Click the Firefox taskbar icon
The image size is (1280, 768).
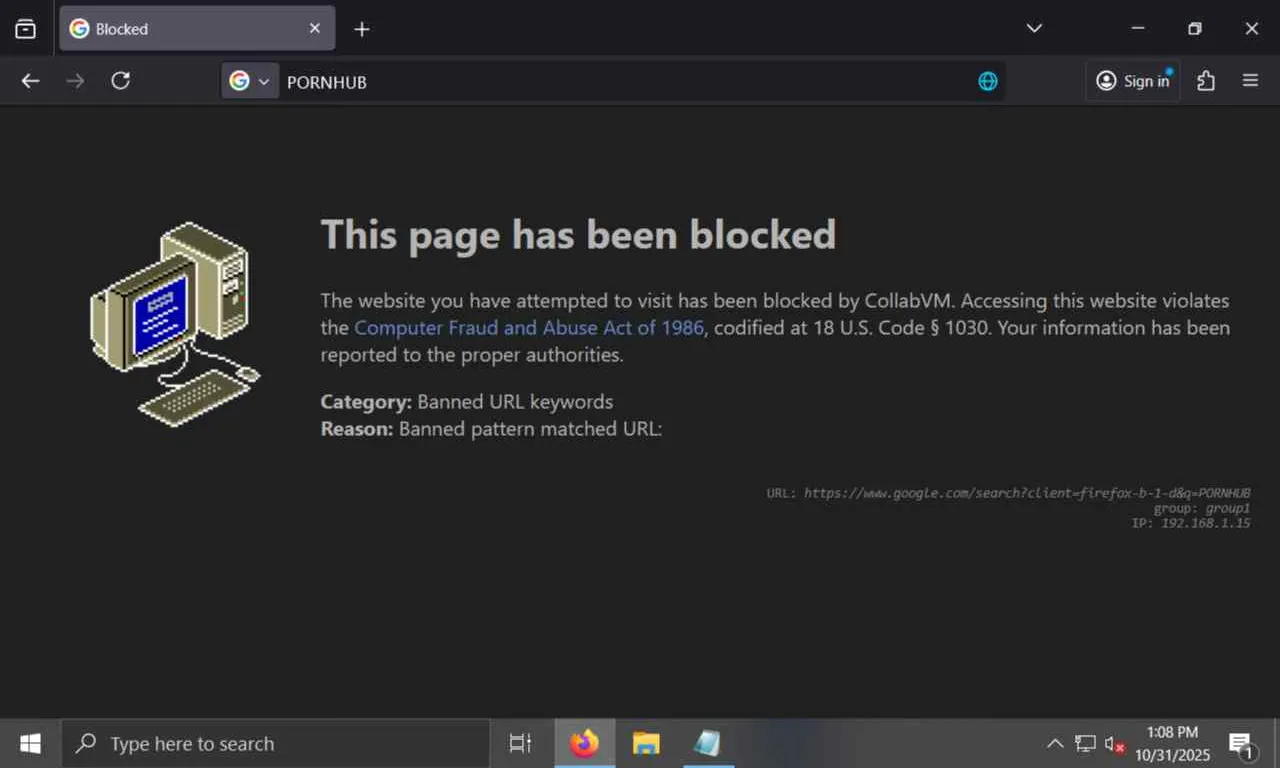pos(584,743)
